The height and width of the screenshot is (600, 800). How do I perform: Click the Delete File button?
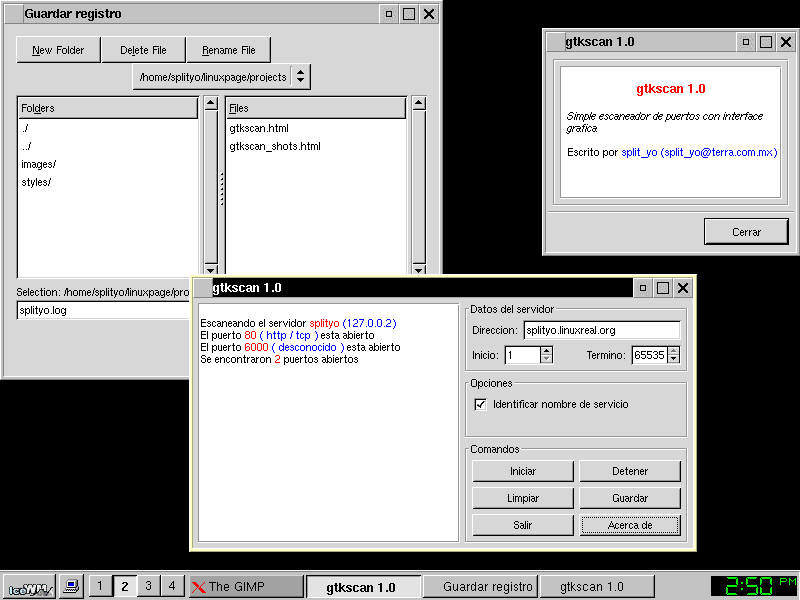point(143,50)
